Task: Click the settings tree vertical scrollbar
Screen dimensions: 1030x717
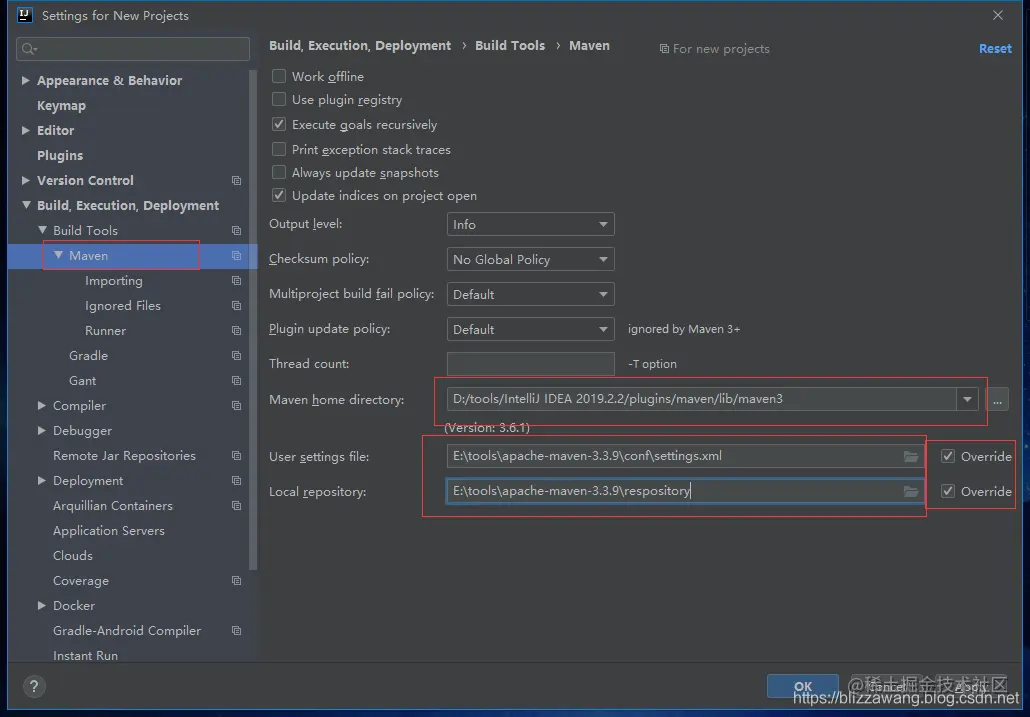Action: (x=253, y=320)
